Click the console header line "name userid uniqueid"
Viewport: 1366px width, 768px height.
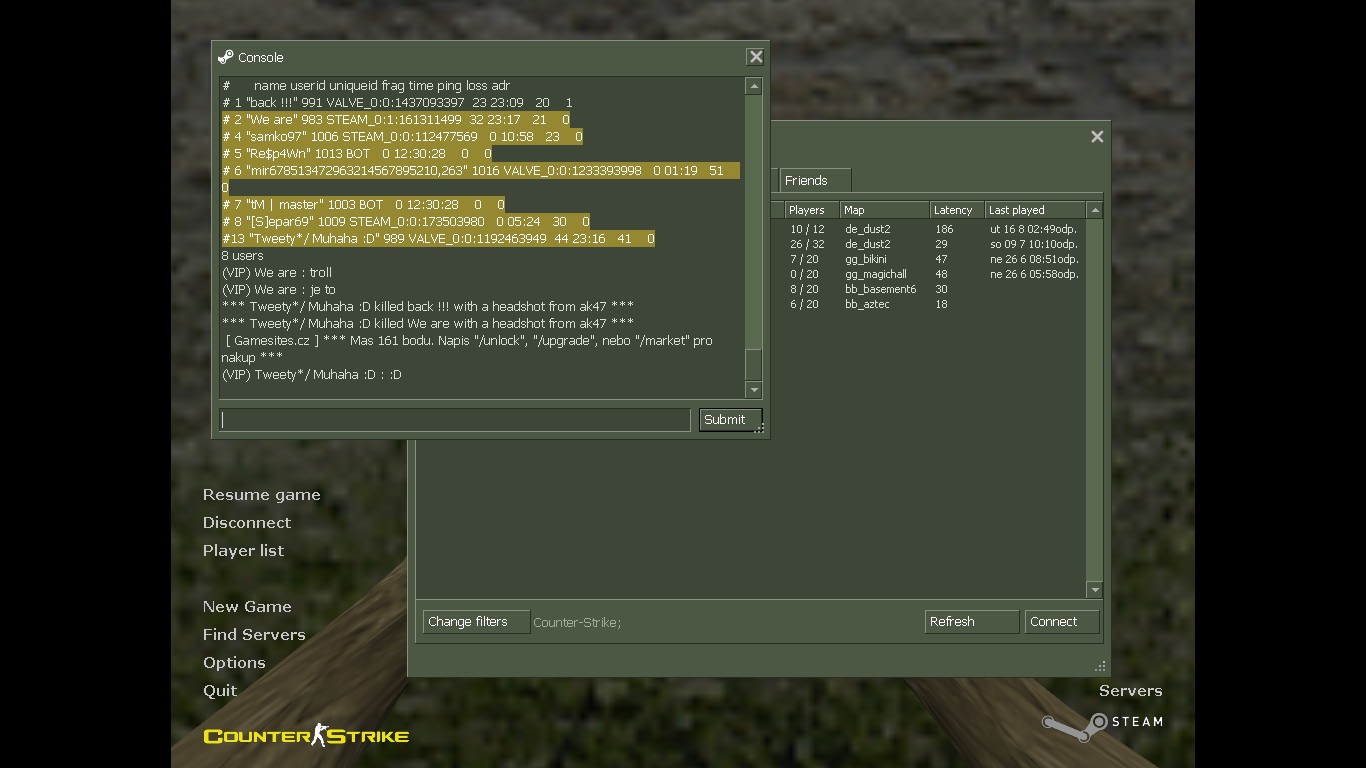366,86
